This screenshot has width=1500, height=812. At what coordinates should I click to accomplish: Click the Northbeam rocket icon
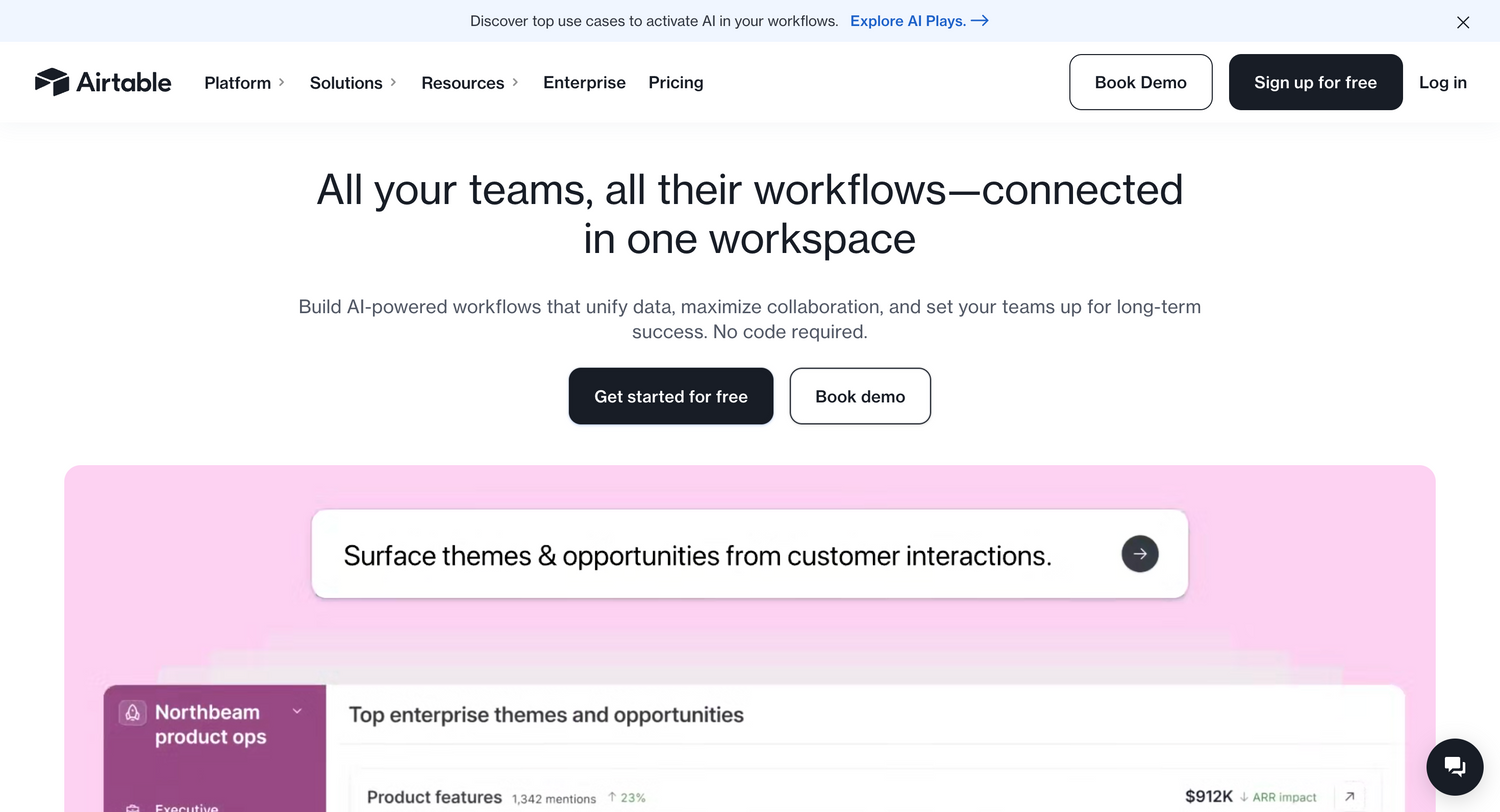(132, 712)
